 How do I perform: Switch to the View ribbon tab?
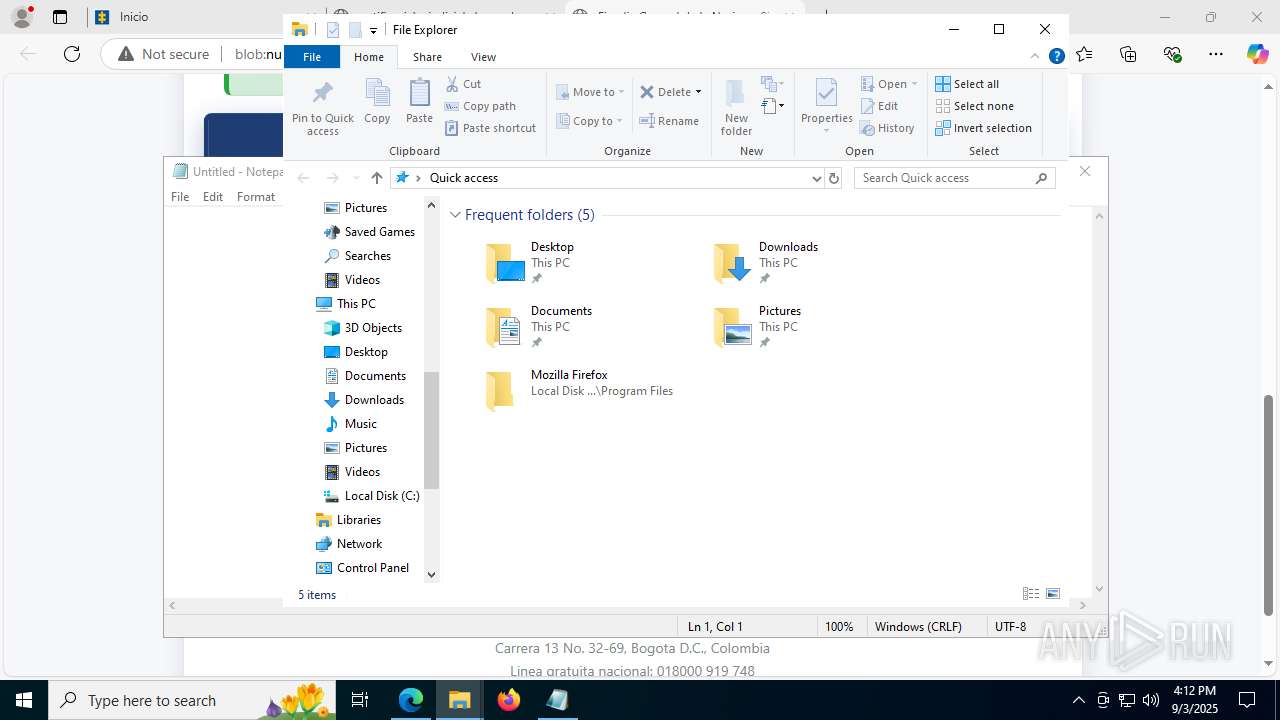(x=483, y=57)
